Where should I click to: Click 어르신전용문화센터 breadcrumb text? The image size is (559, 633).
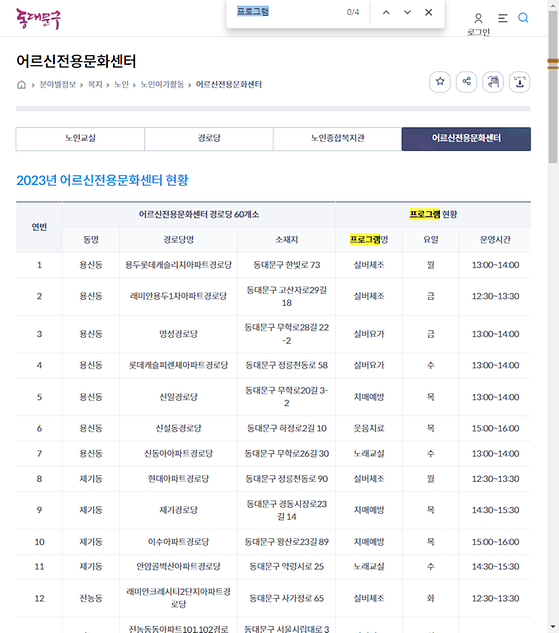(229, 84)
